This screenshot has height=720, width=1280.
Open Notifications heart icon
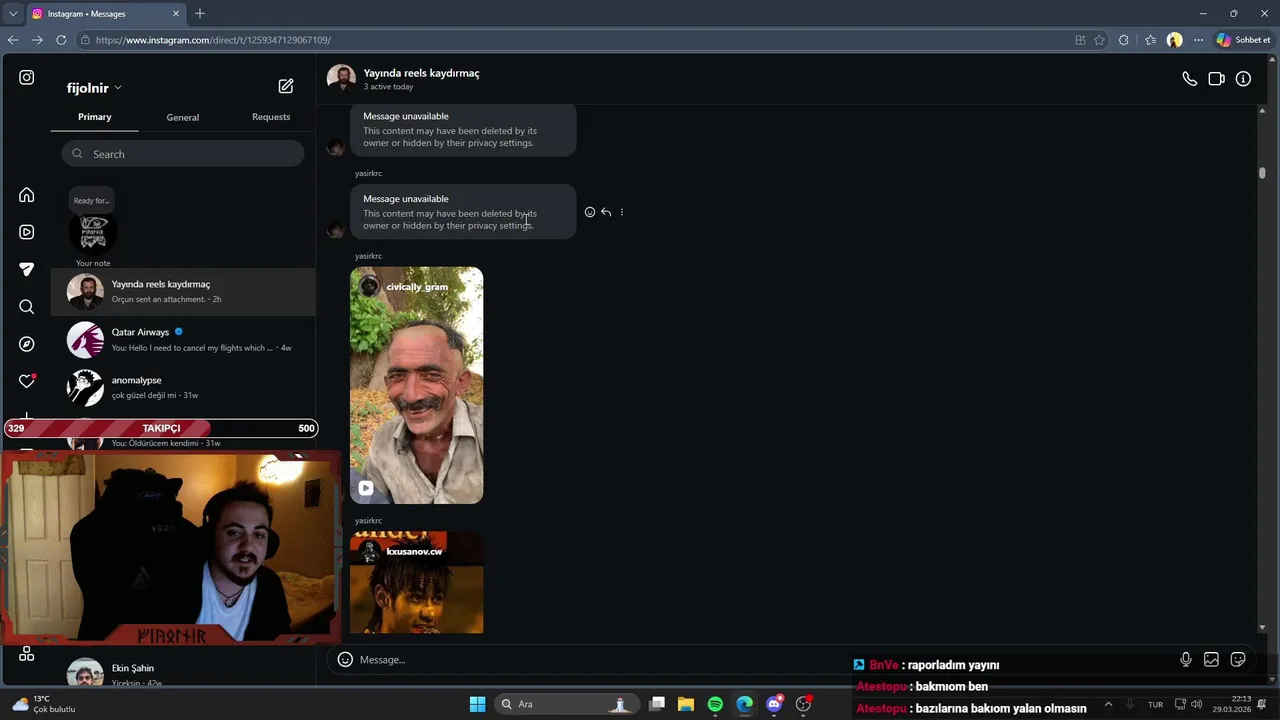(27, 381)
